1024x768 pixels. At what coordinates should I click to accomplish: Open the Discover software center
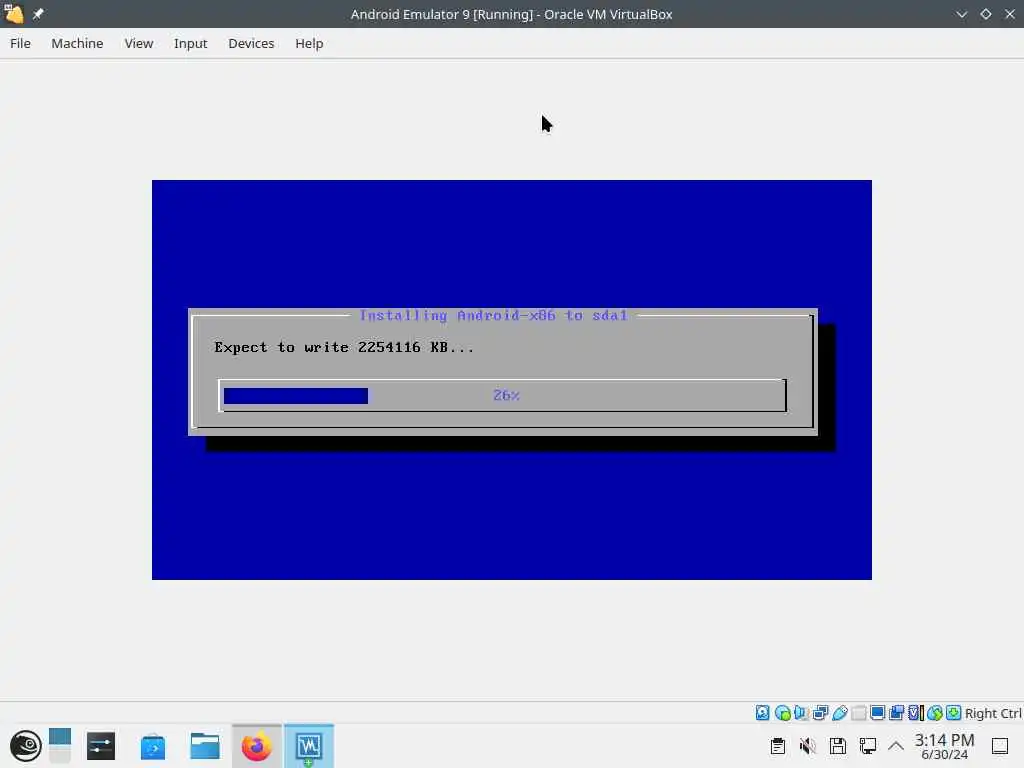coord(153,746)
